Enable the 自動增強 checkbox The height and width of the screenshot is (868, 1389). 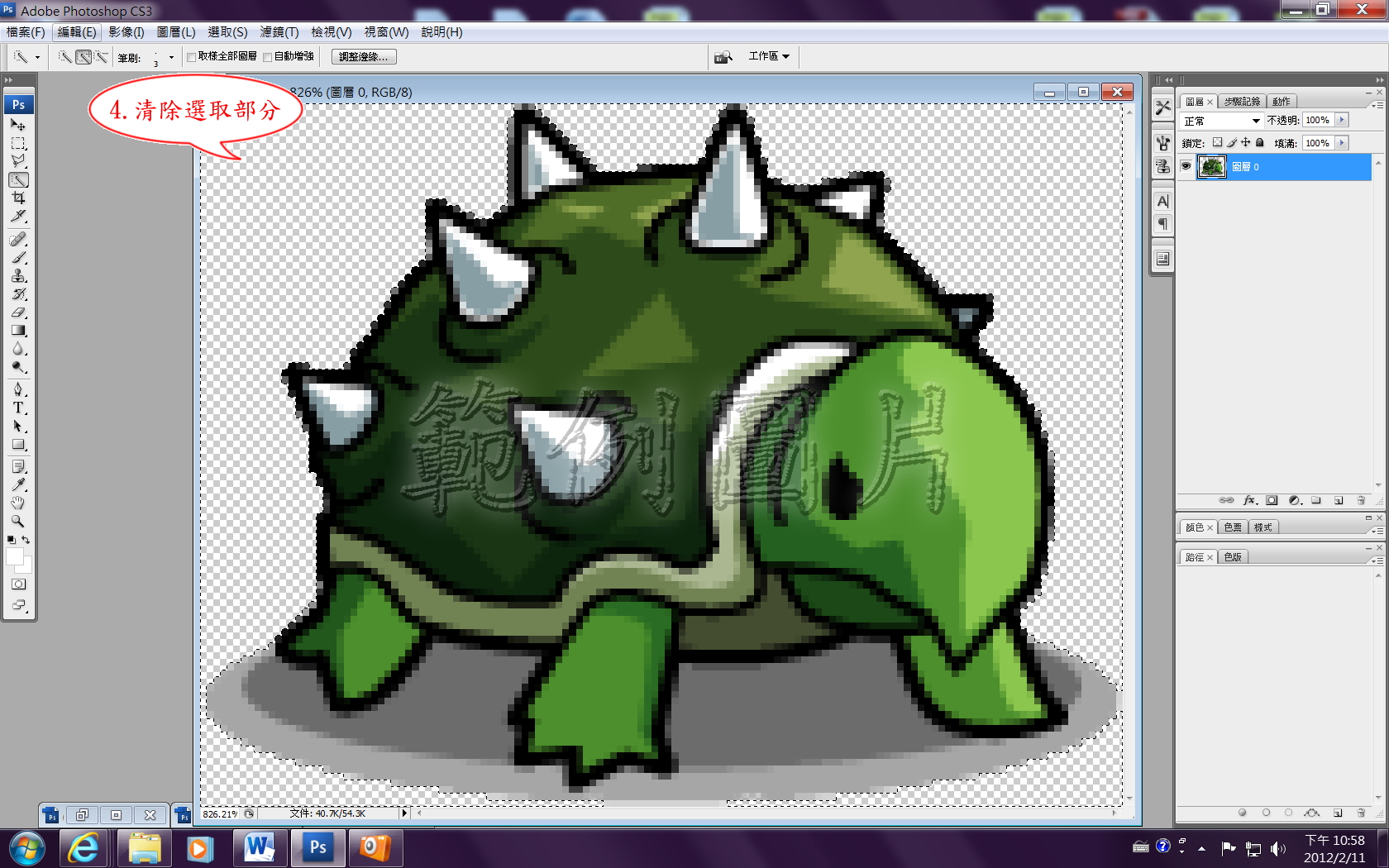pos(268,57)
